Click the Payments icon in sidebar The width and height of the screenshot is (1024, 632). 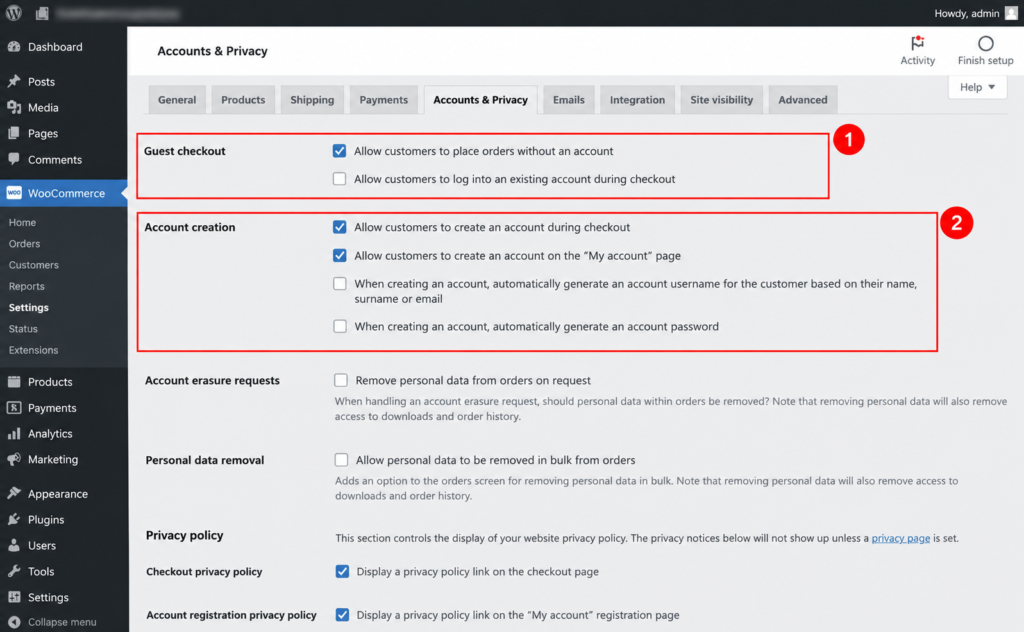click(x=14, y=407)
